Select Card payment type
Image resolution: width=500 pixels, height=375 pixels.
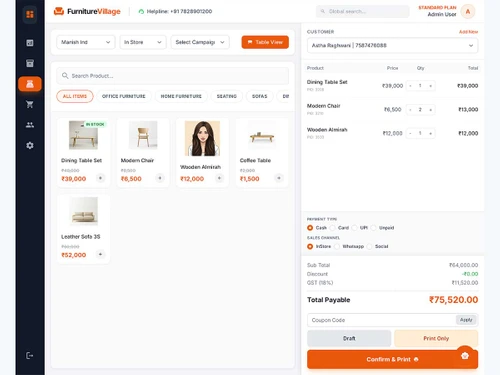[x=332, y=228]
